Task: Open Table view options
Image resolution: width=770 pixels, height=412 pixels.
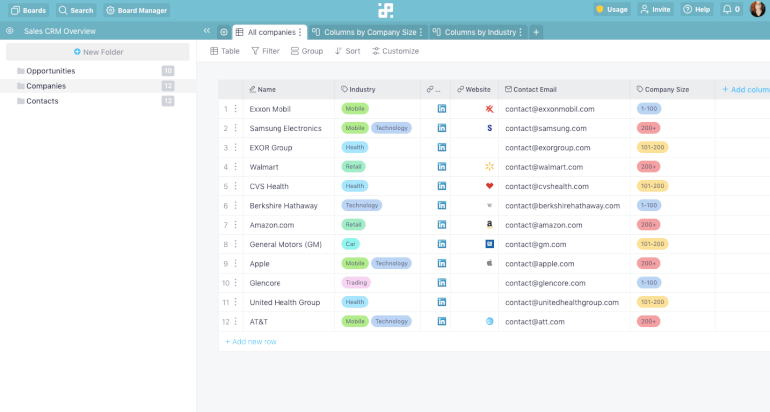Action: click(x=225, y=51)
